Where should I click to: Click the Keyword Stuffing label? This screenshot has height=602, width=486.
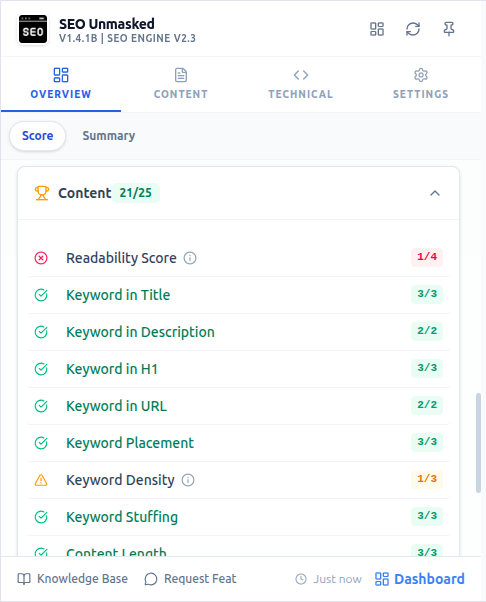tap(122, 517)
